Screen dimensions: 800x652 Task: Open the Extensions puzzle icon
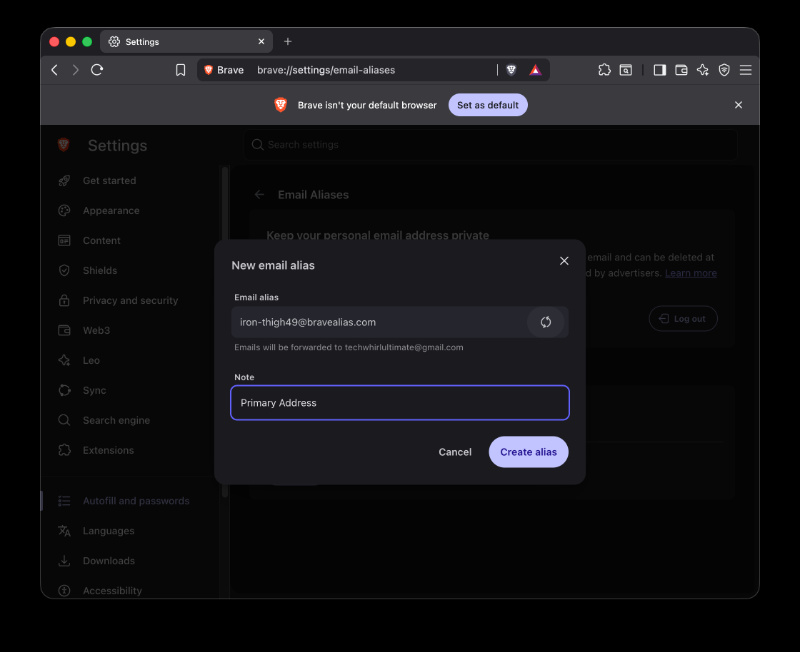[x=604, y=70]
